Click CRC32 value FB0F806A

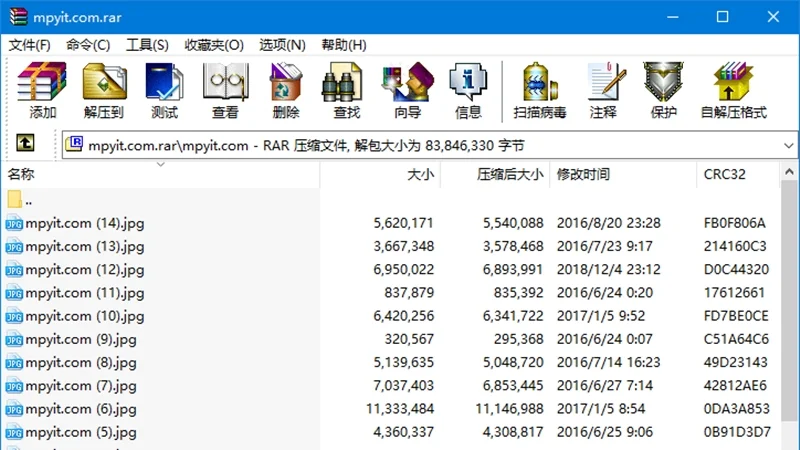[x=735, y=223]
